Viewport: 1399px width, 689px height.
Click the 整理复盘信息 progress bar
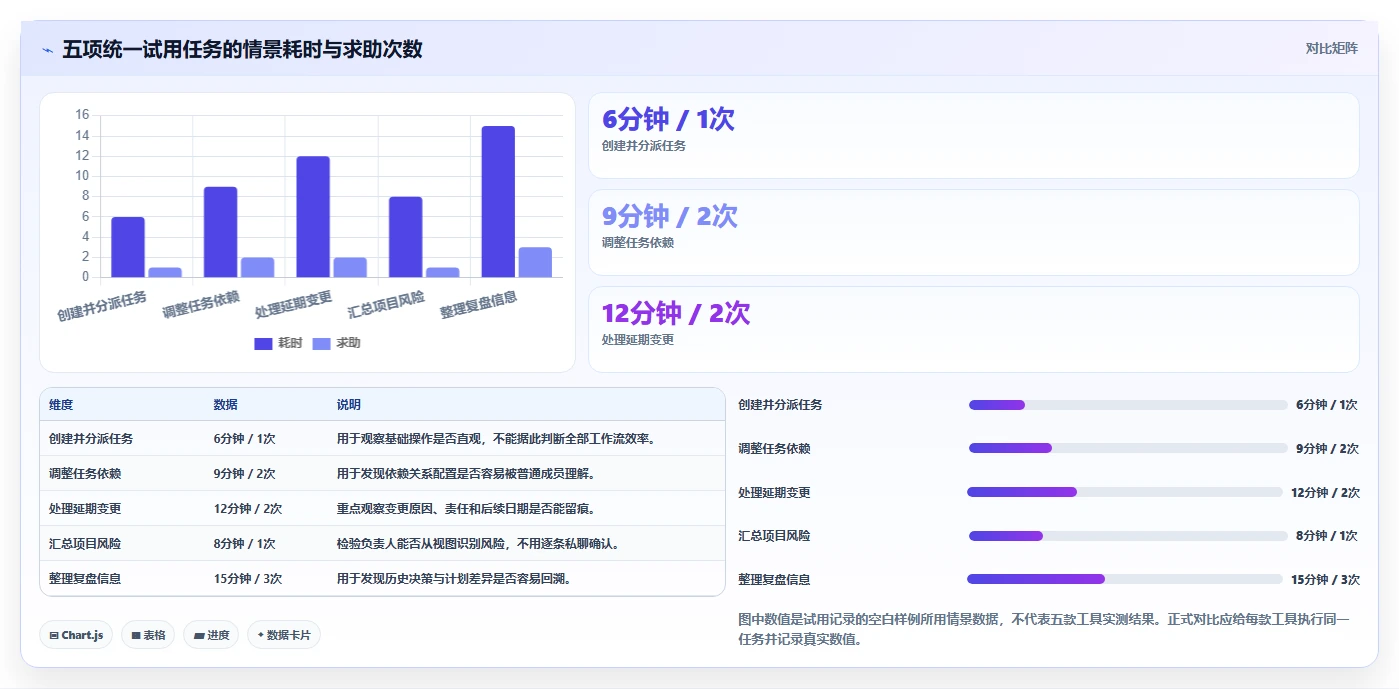click(x=1124, y=579)
